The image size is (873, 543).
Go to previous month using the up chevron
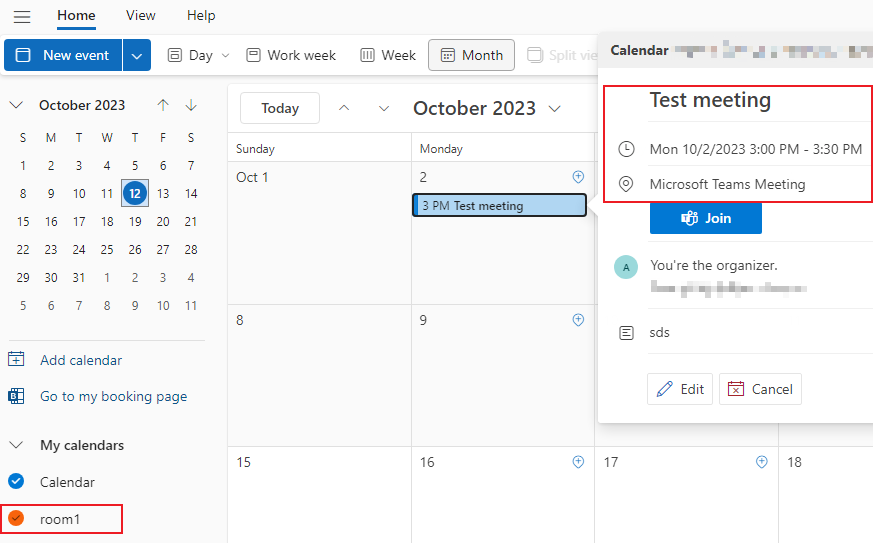344,108
